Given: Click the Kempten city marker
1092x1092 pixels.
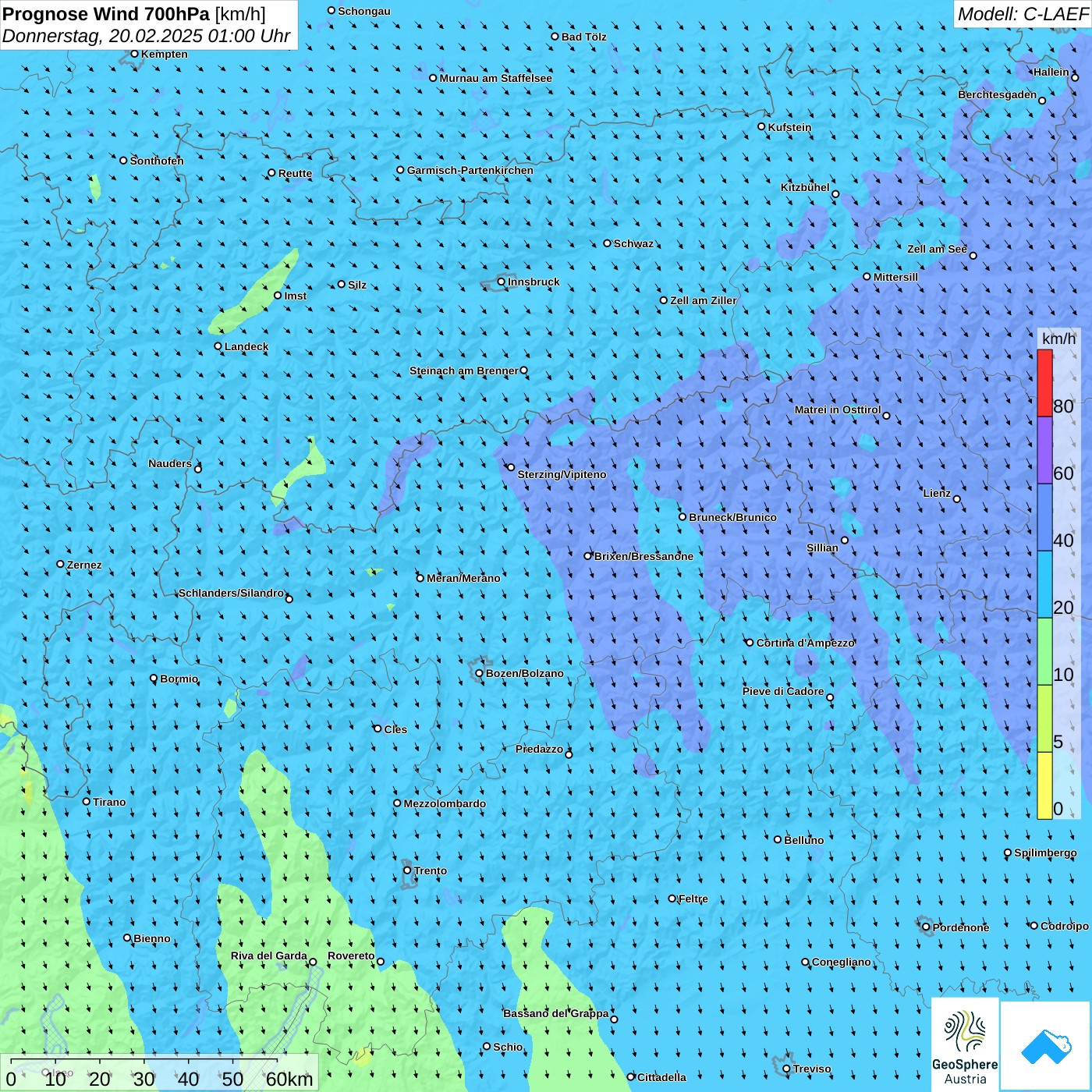Looking at the screenshot, I should click(135, 54).
